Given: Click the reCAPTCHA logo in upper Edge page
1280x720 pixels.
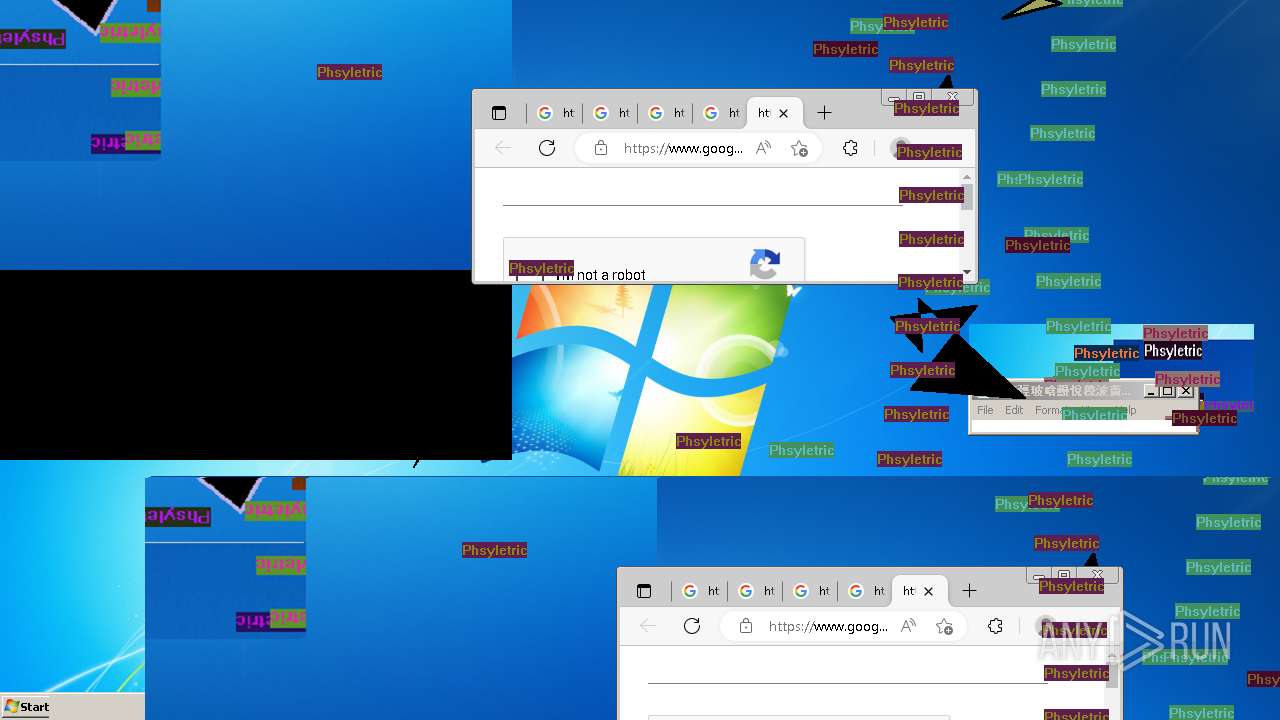Looking at the screenshot, I should point(765,264).
